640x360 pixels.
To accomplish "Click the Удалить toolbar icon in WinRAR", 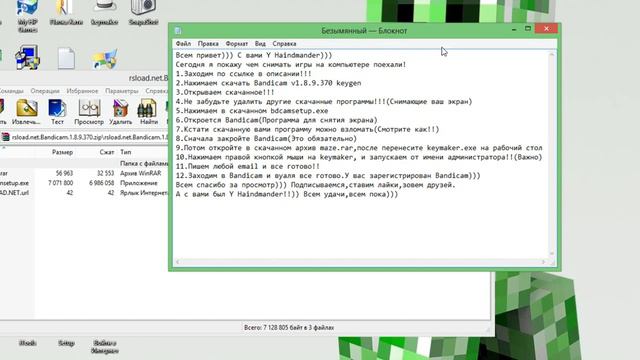I will pyautogui.click(x=120, y=112).
